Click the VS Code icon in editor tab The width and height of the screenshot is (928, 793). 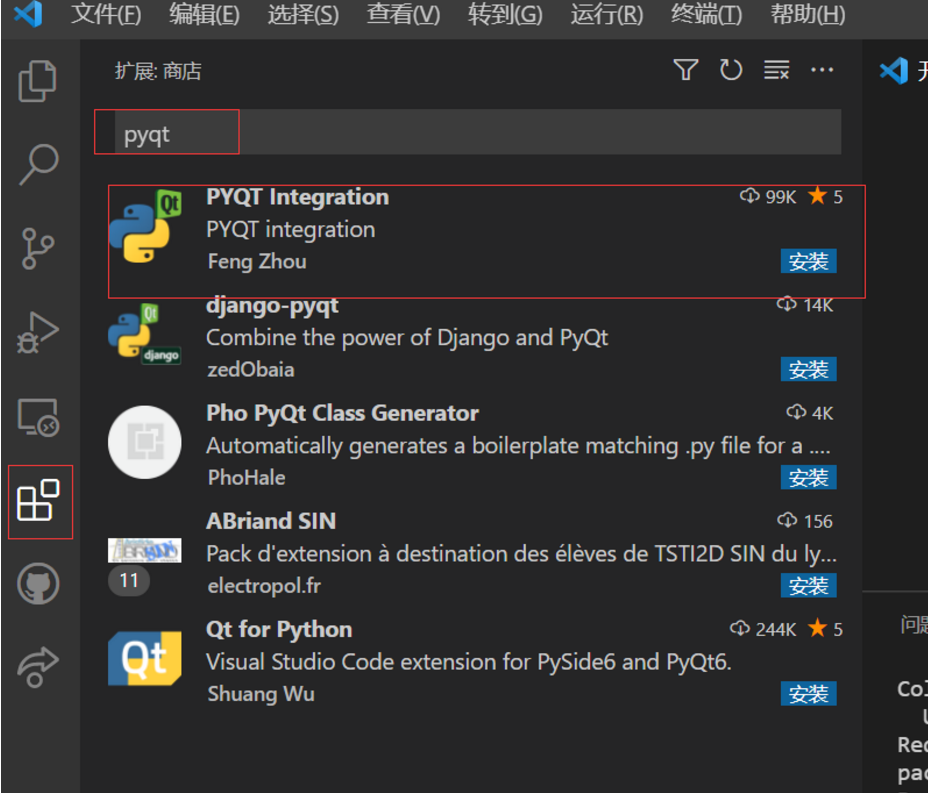pyautogui.click(x=894, y=71)
